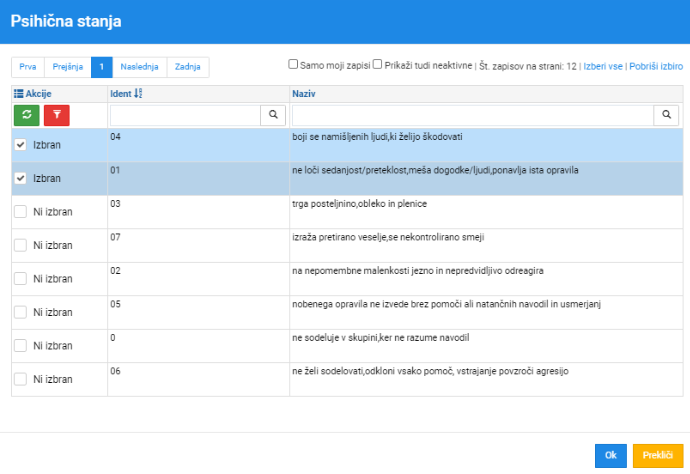
Task: Click the green refresh icon button
Action: pos(26,115)
